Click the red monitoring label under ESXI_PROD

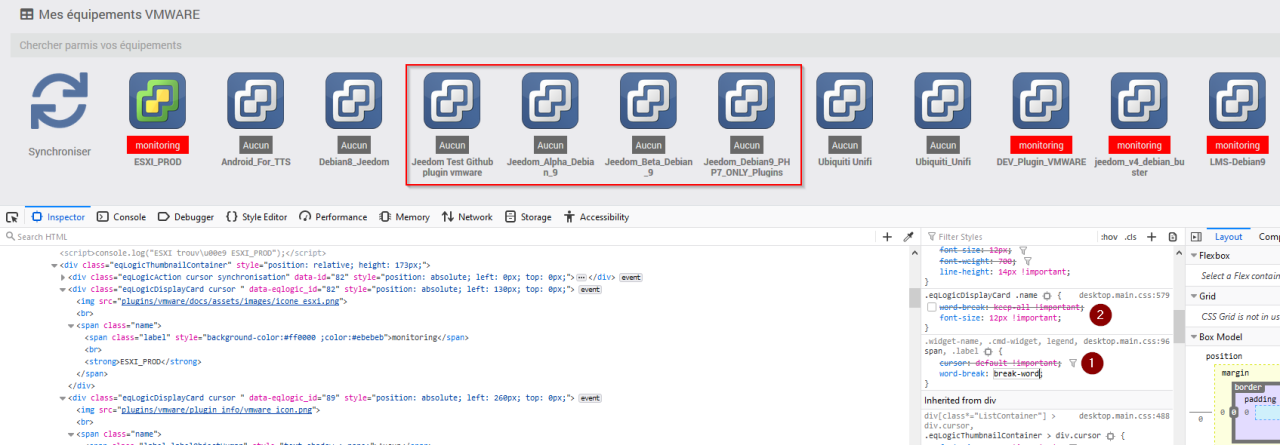157,146
